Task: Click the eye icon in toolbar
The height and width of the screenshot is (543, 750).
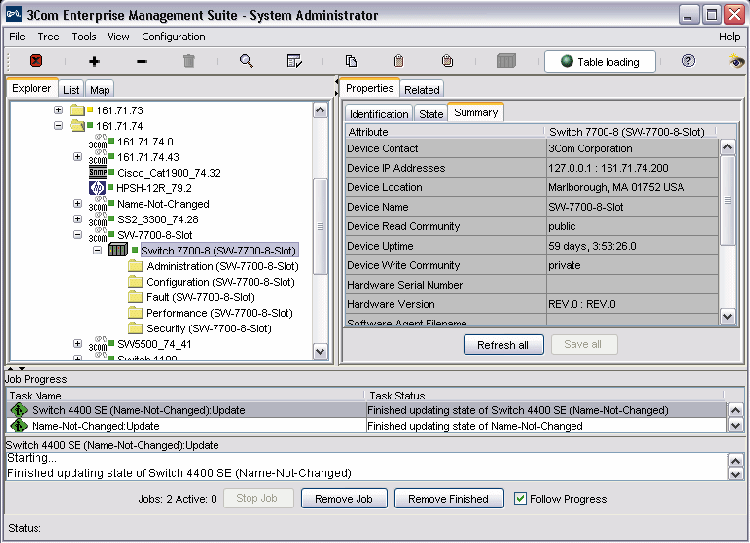Action: tap(736, 61)
